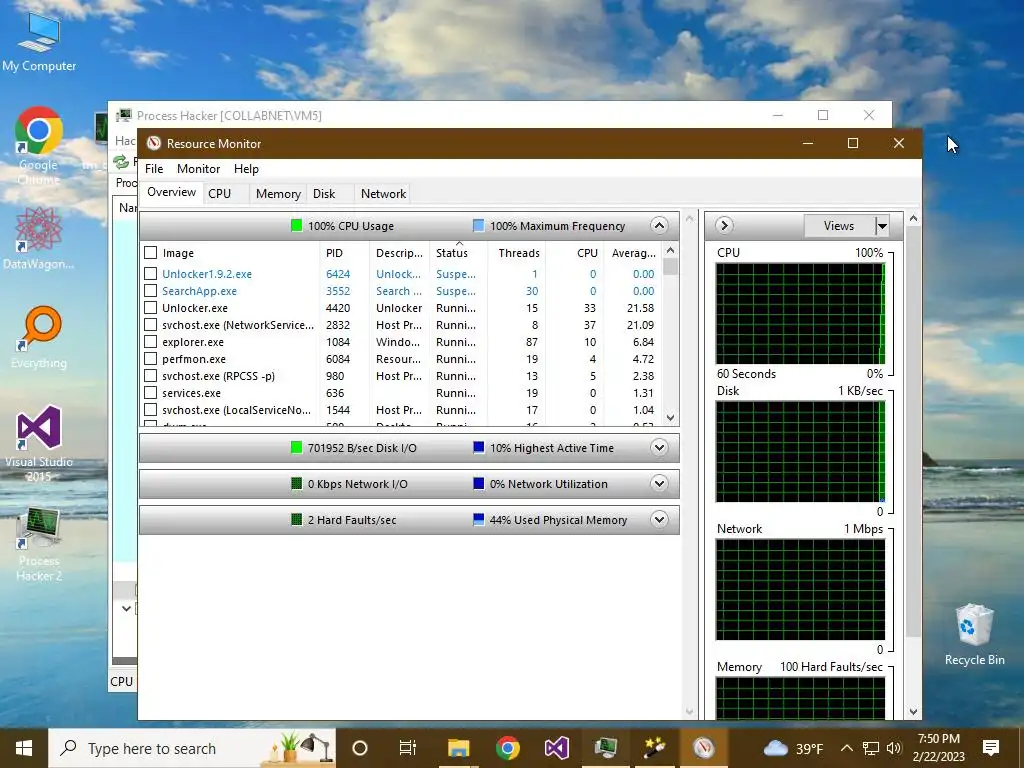
Task: Collapse the CPU Usage section
Action: 659,226
